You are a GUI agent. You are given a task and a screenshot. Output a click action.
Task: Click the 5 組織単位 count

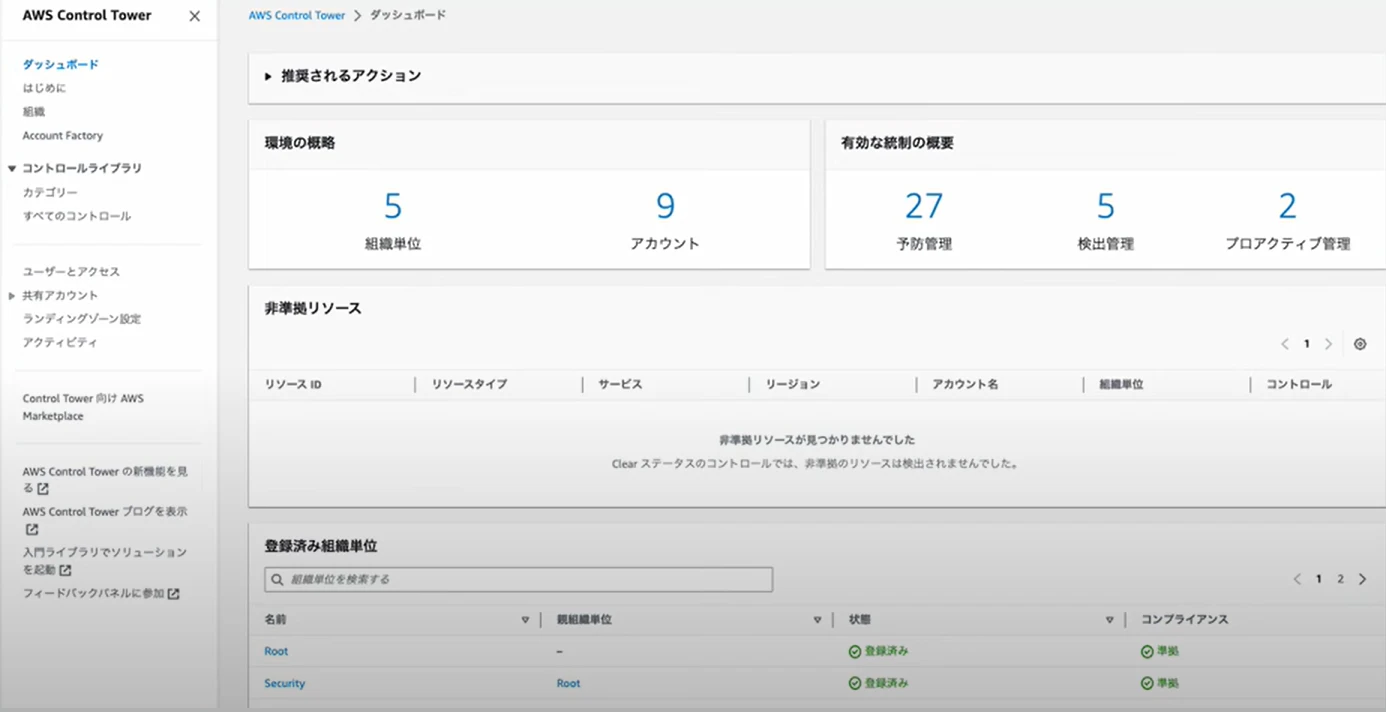[x=393, y=206]
